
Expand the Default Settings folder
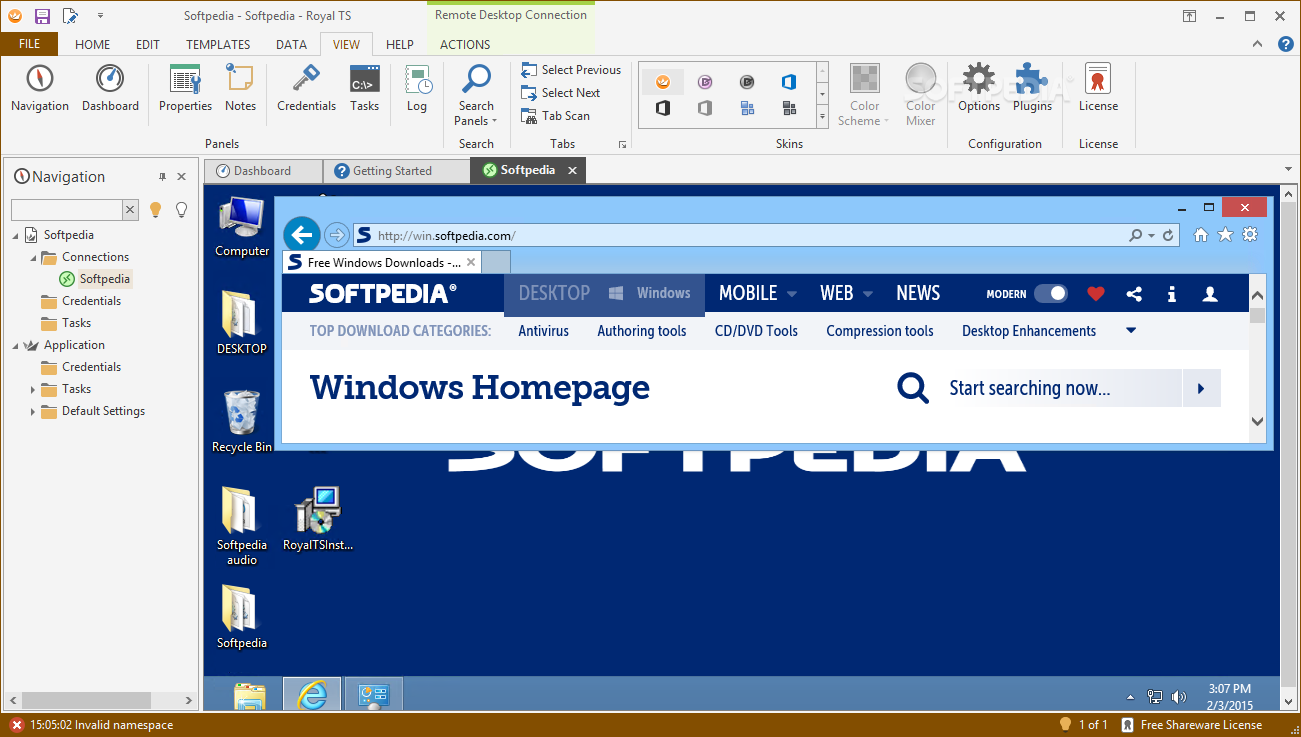(33, 411)
